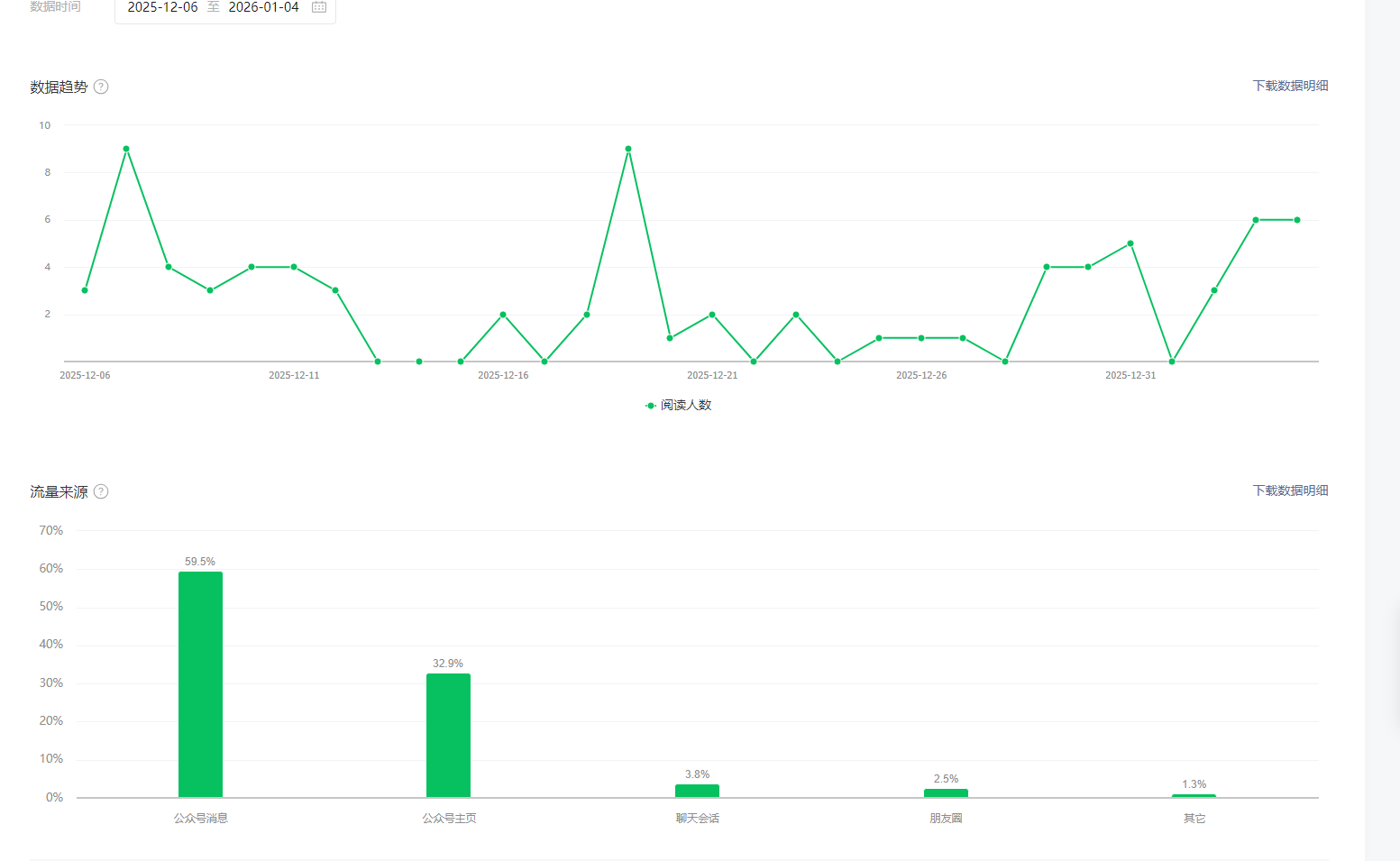
Task: Select the data point above 2025-12-16 label
Action: (503, 315)
